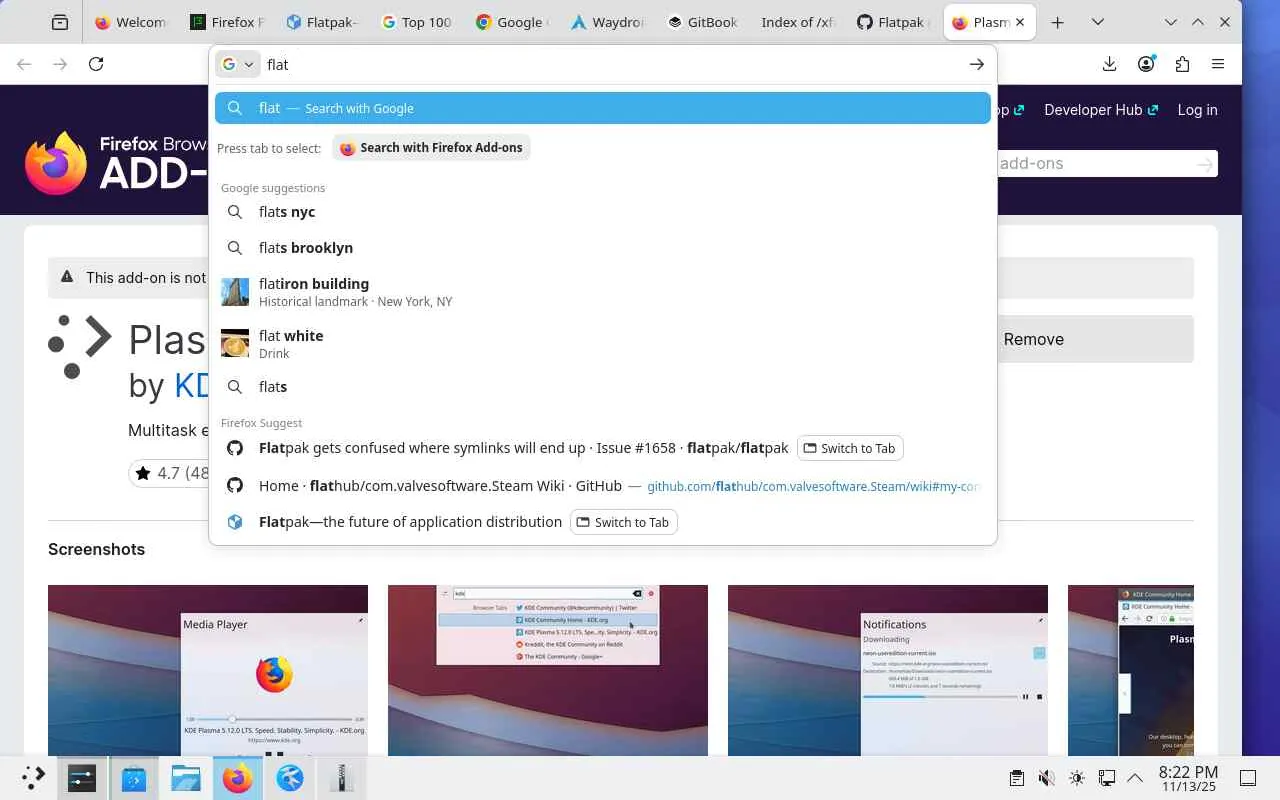This screenshot has height=800, width=1280.
Task: Click the Firefox icon in the taskbar
Action: click(x=238, y=778)
